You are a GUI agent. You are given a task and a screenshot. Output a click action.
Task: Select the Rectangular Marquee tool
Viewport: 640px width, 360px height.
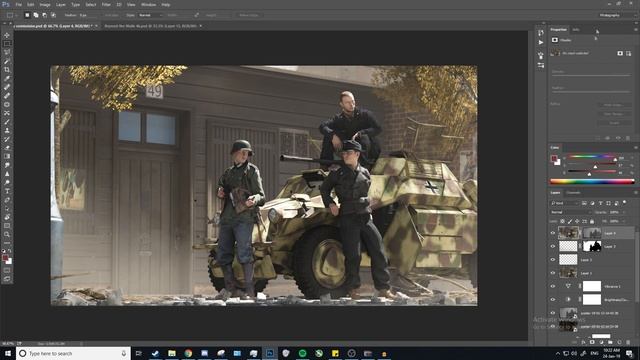(x=7, y=44)
